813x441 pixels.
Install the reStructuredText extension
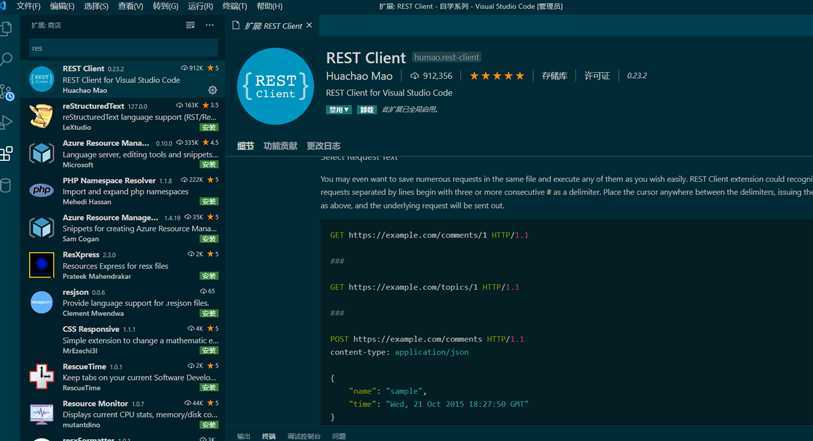tap(209, 127)
